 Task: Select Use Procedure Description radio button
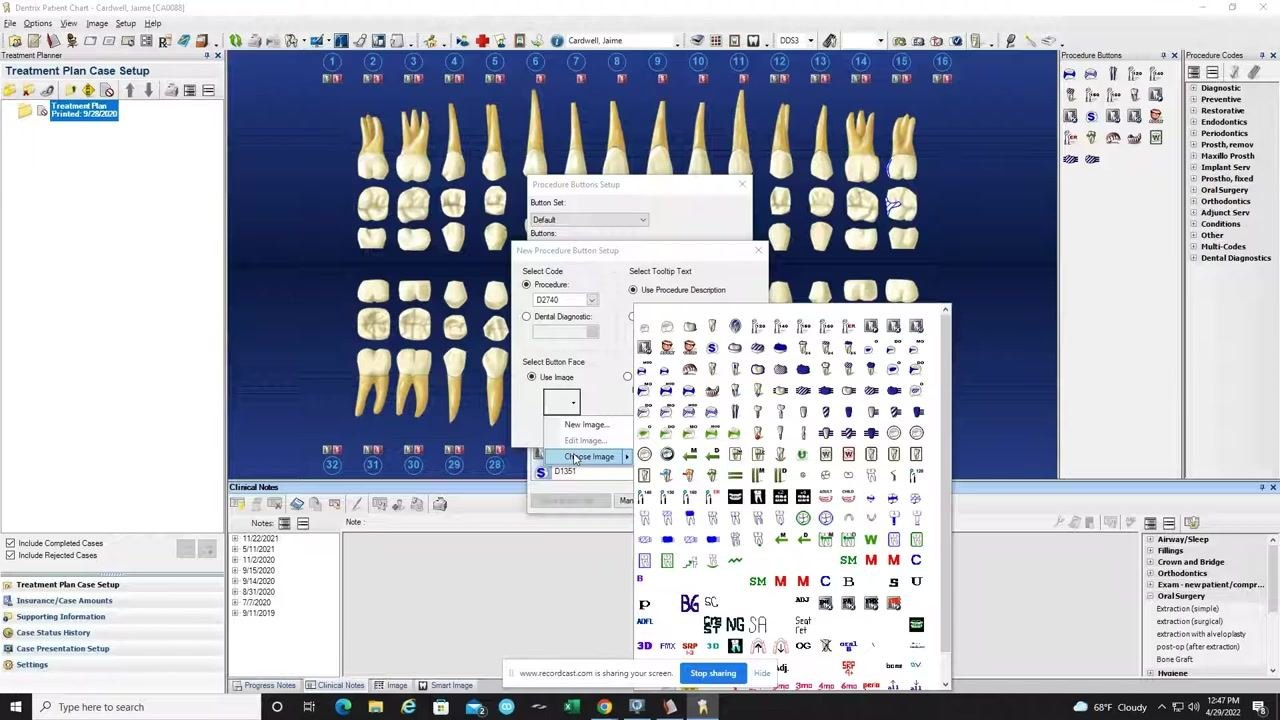click(x=633, y=290)
